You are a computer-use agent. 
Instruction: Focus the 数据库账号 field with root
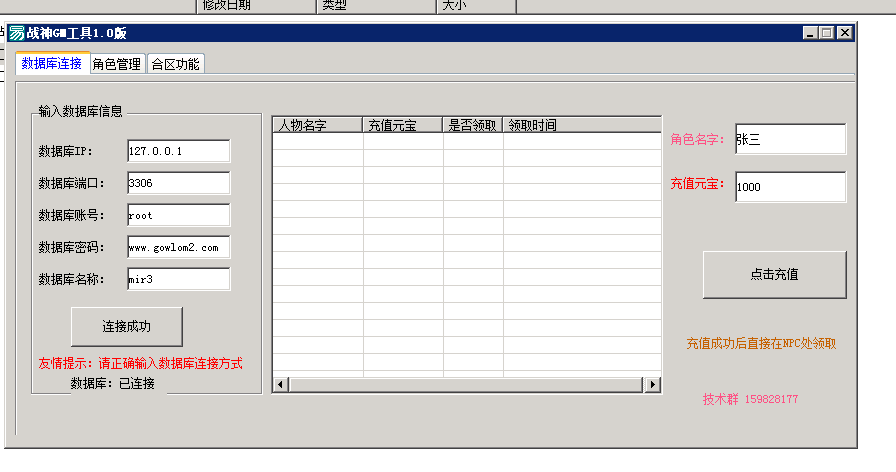click(178, 215)
